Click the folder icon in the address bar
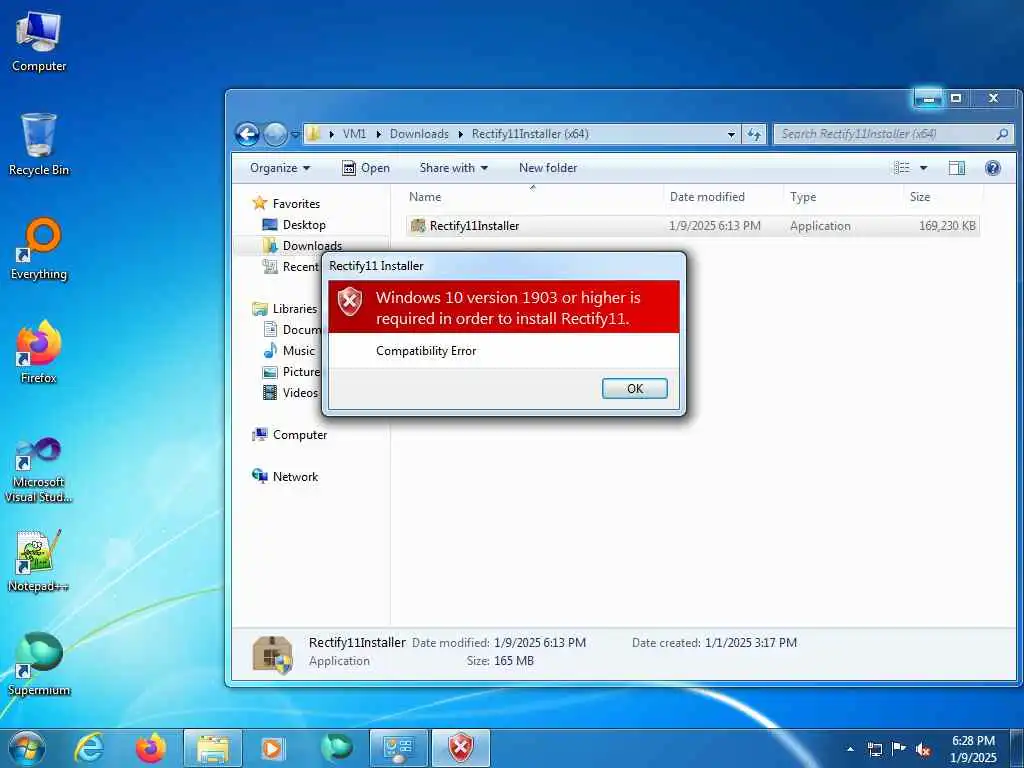Viewport: 1024px width, 768px height. pyautogui.click(x=313, y=134)
